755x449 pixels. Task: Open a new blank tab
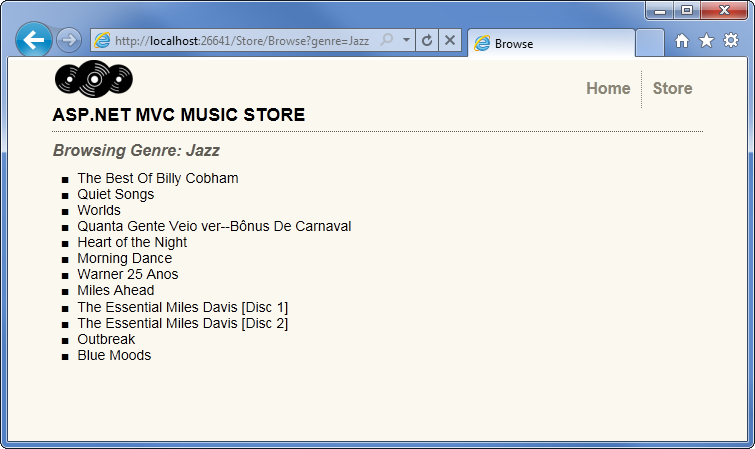click(x=649, y=43)
